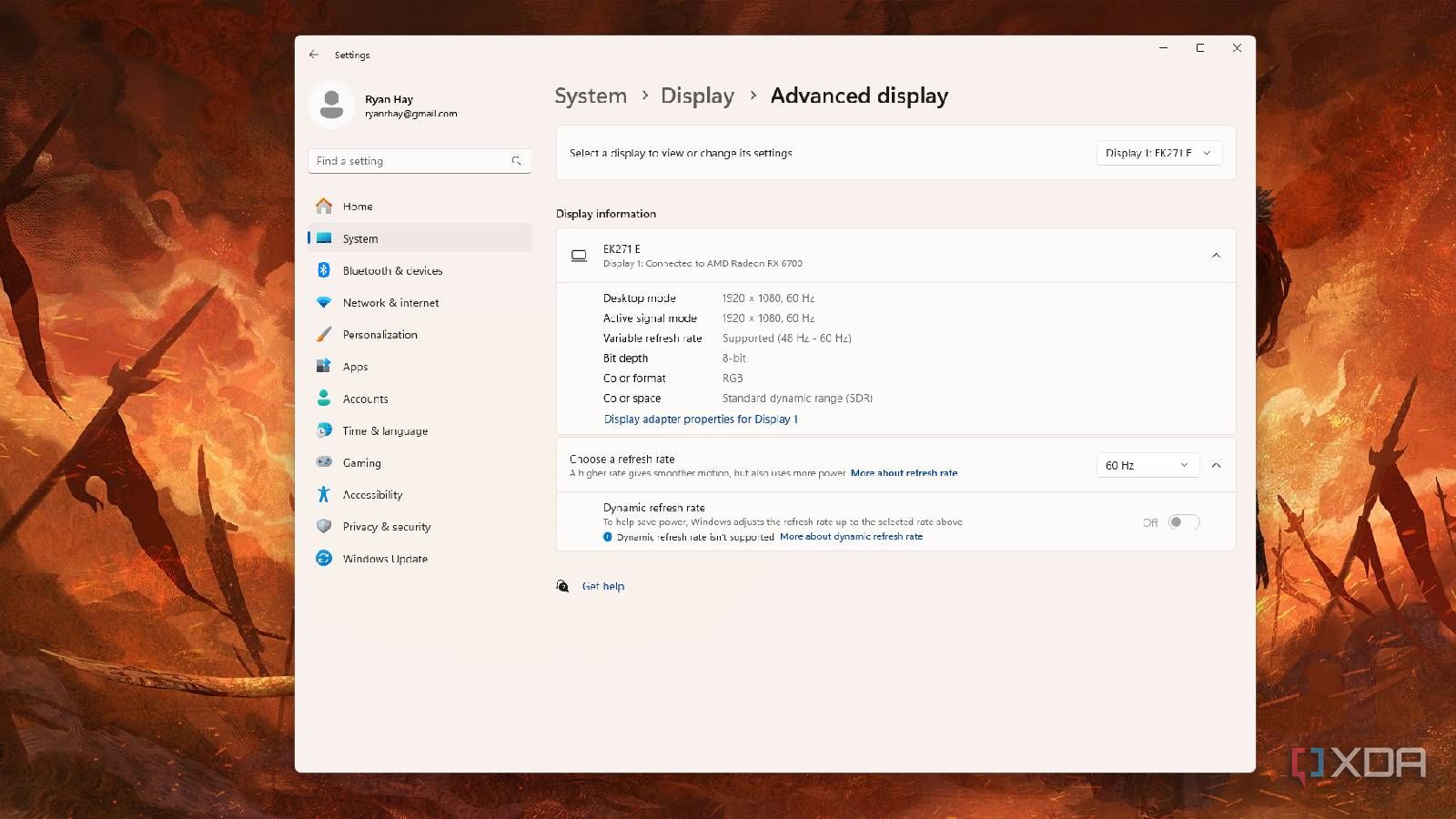Open the Windows Update icon
This screenshot has width=1456, height=819.
pos(324,559)
